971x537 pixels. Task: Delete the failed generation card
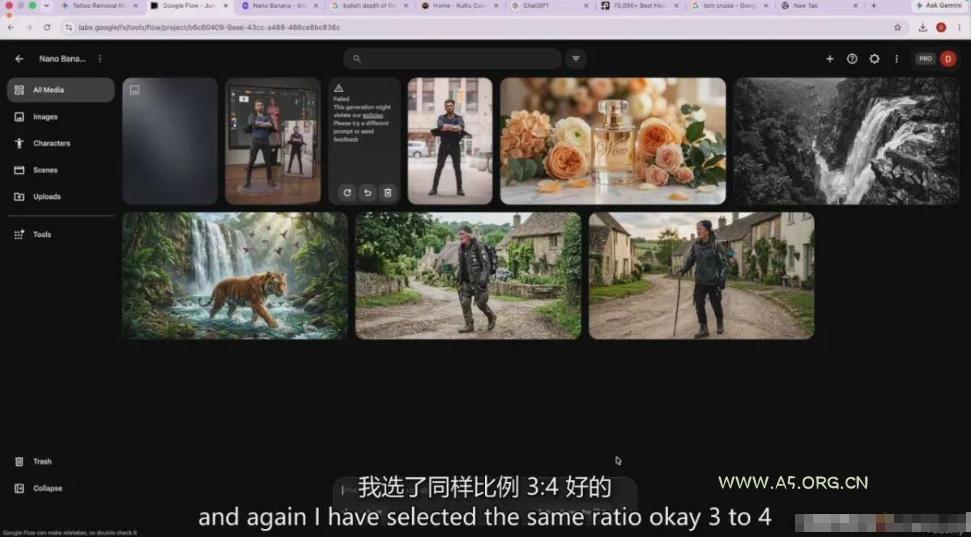coord(388,193)
